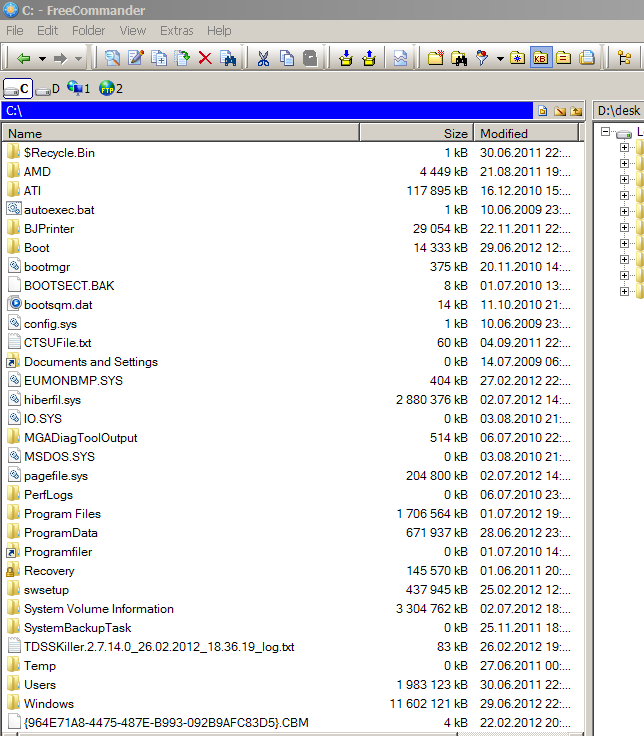The height and width of the screenshot is (736, 644).
Task: Click the View file magnifier icon
Action: click(112, 58)
